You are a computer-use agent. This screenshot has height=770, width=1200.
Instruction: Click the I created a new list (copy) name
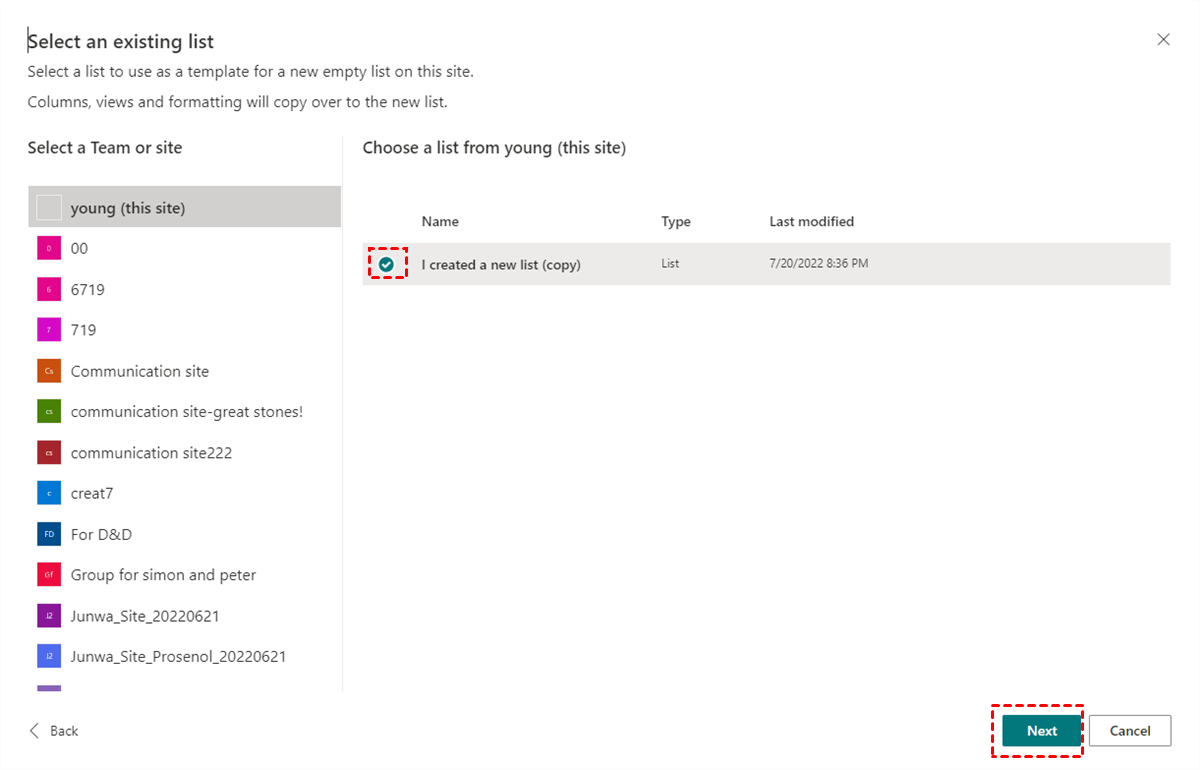(x=501, y=265)
